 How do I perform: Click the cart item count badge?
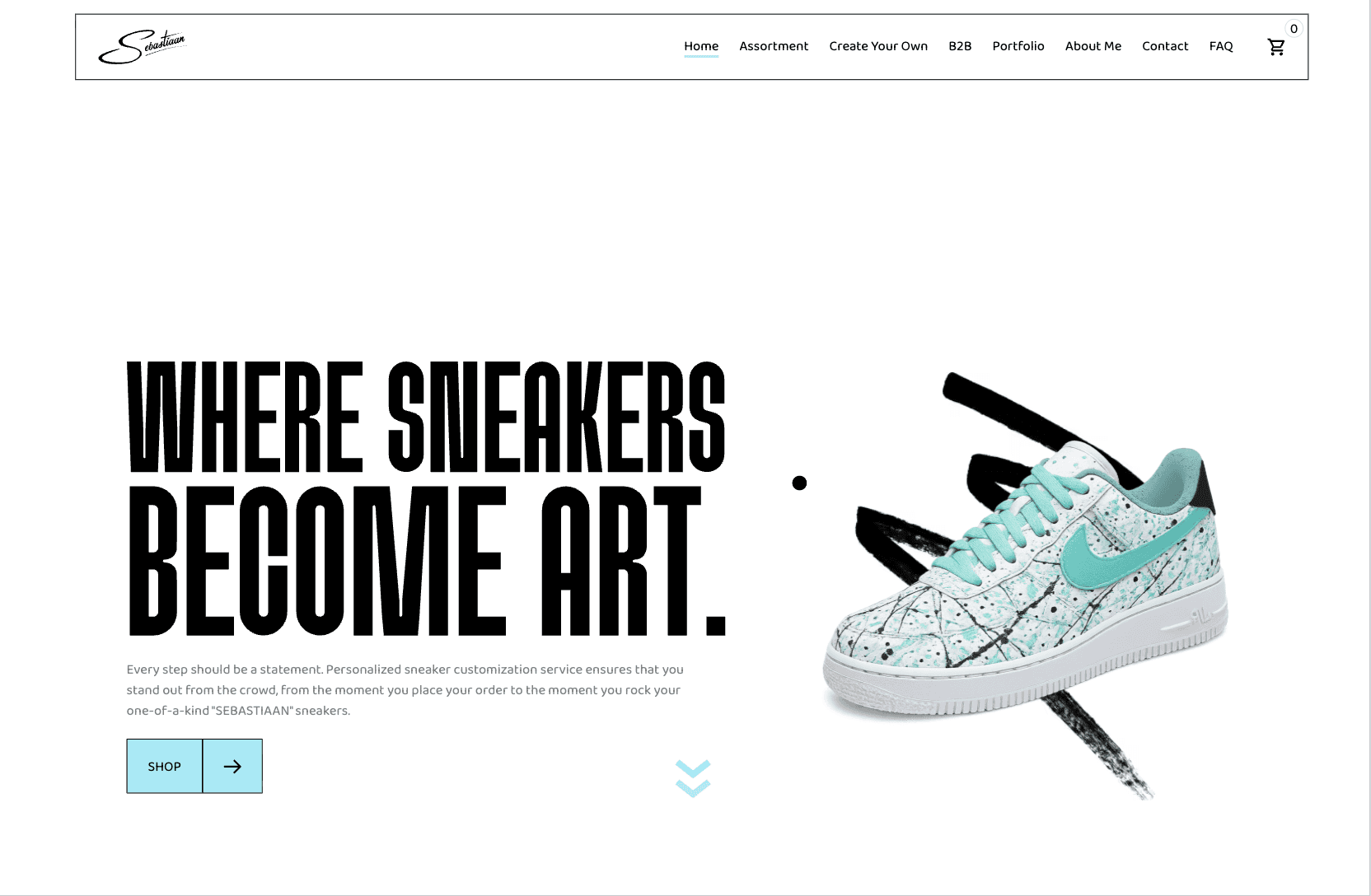[1294, 29]
